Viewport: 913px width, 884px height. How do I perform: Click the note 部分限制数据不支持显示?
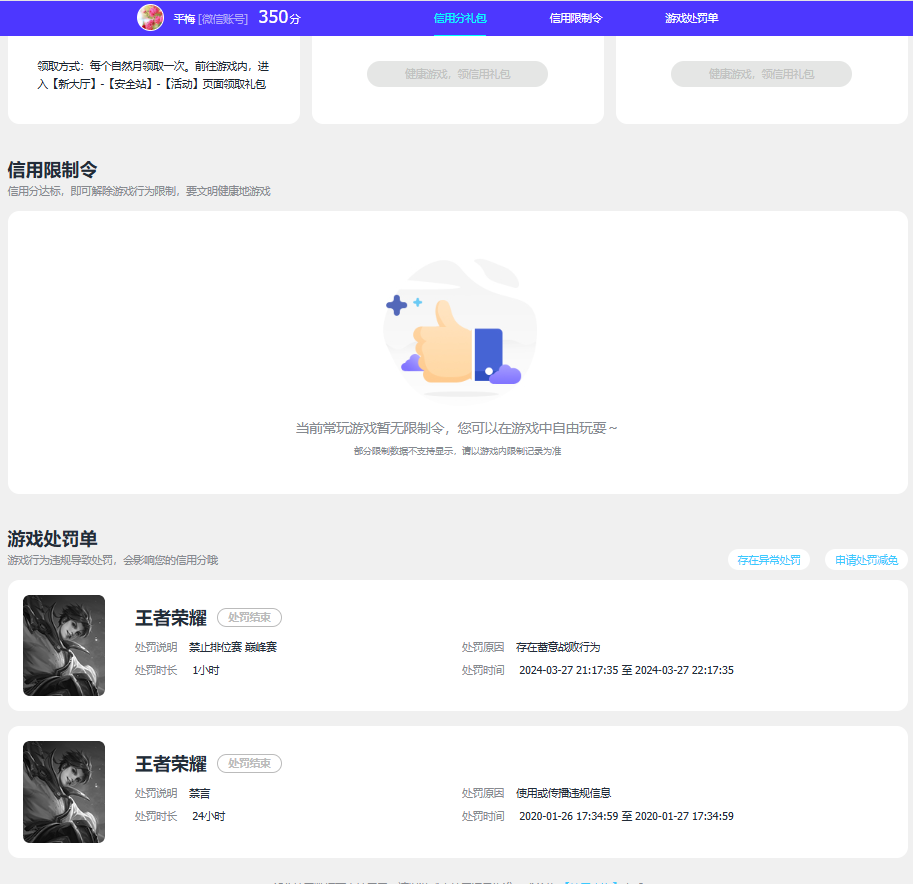point(457,451)
